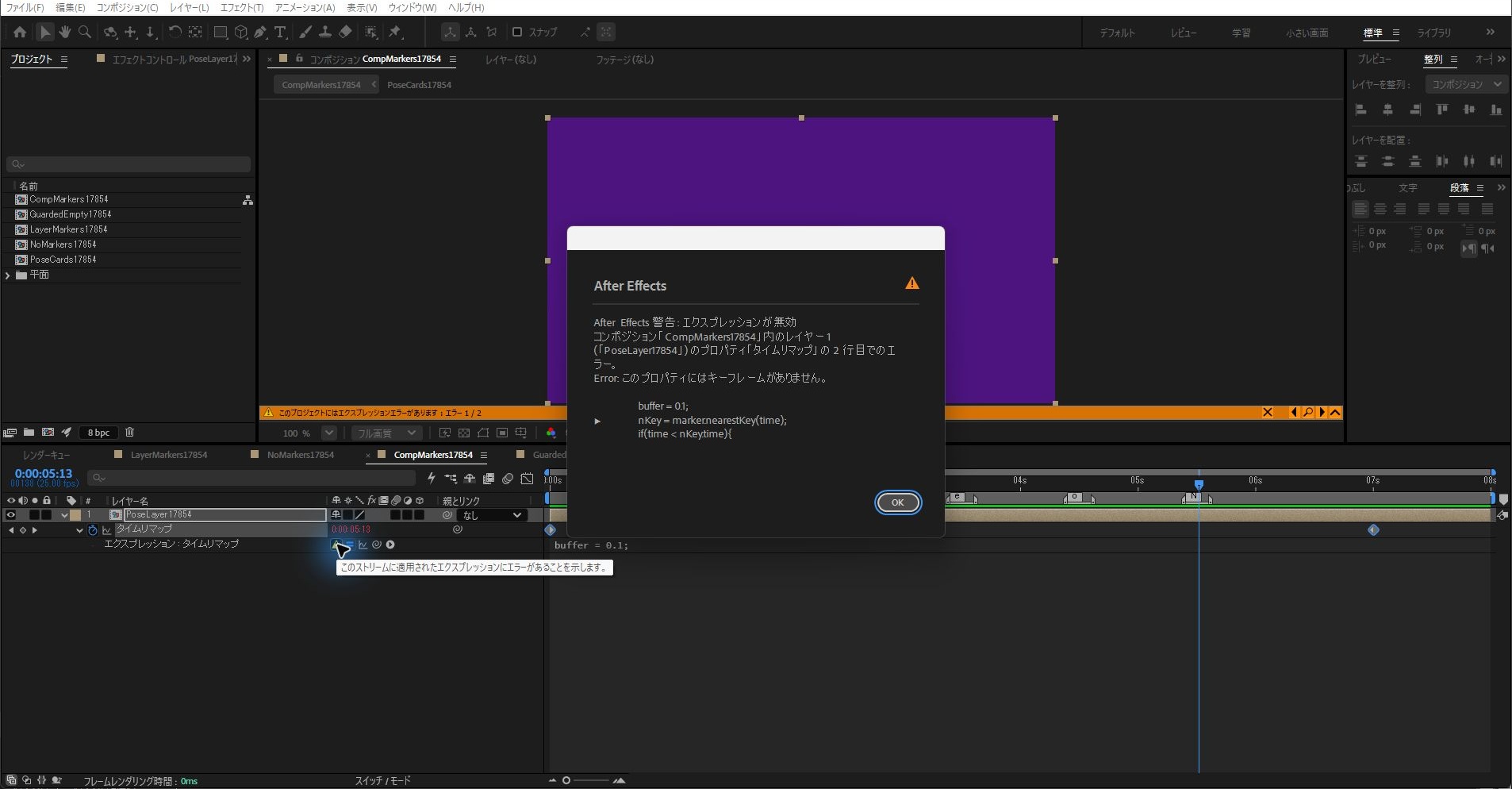Toggle Time Remap stopwatch
The height and width of the screenshot is (789, 1512).
[93, 529]
